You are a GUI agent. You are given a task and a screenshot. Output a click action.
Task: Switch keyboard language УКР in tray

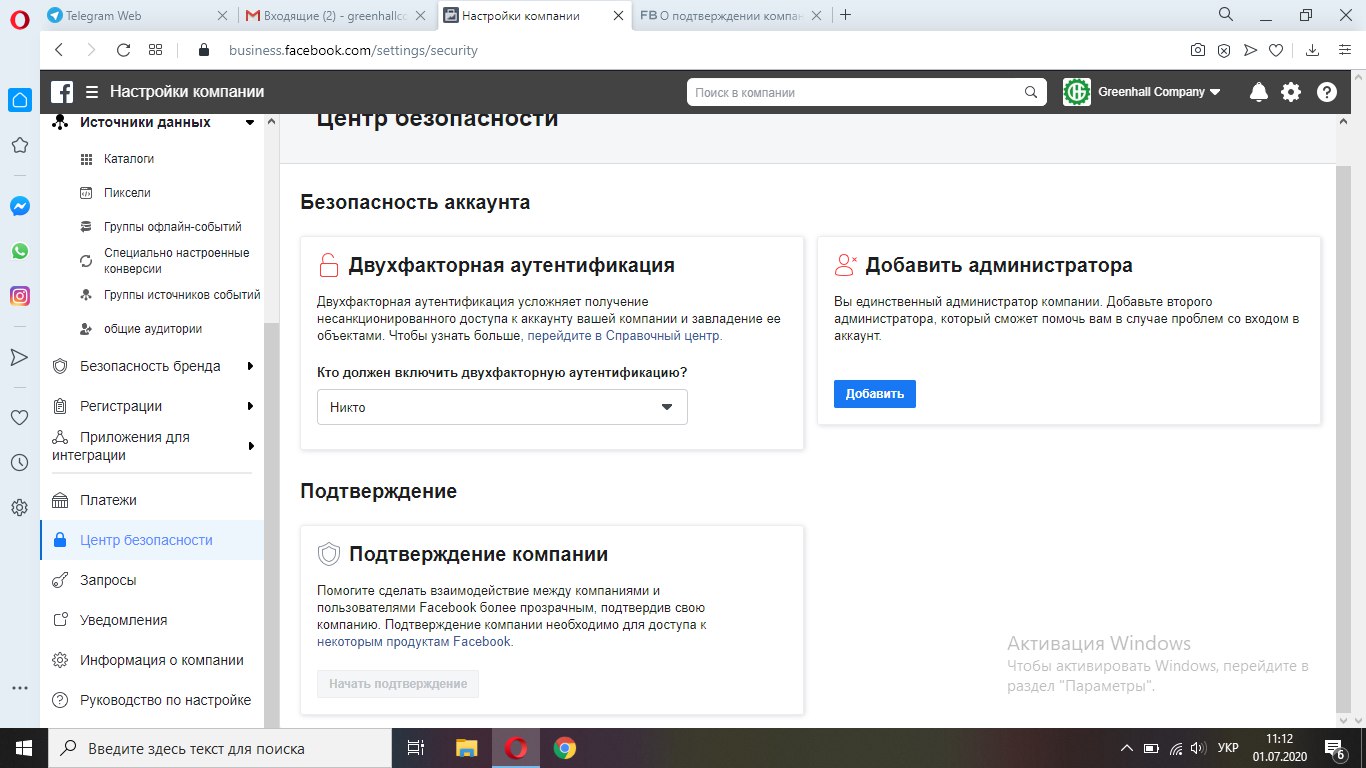[1228, 748]
